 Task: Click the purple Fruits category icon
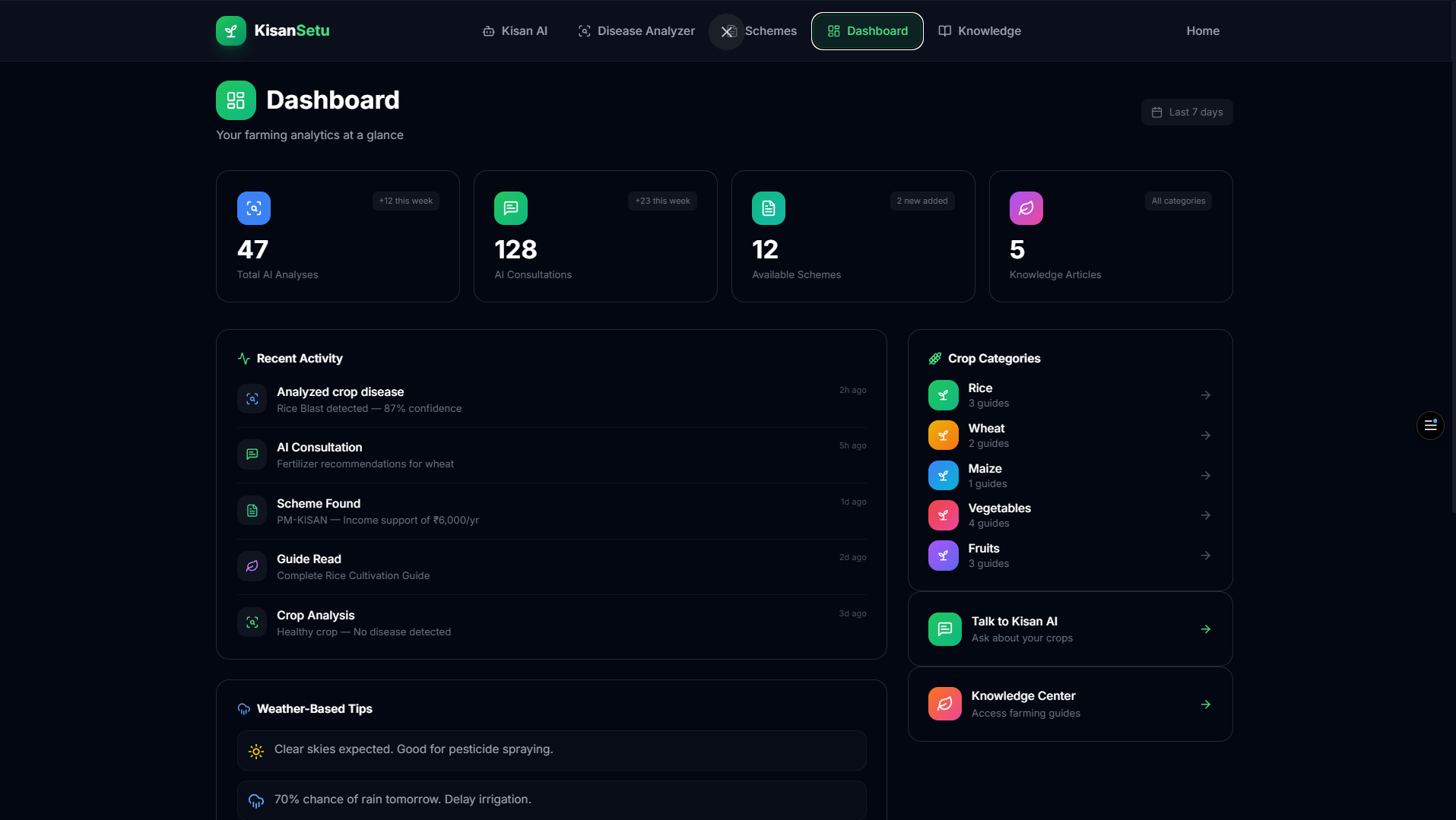point(944,556)
